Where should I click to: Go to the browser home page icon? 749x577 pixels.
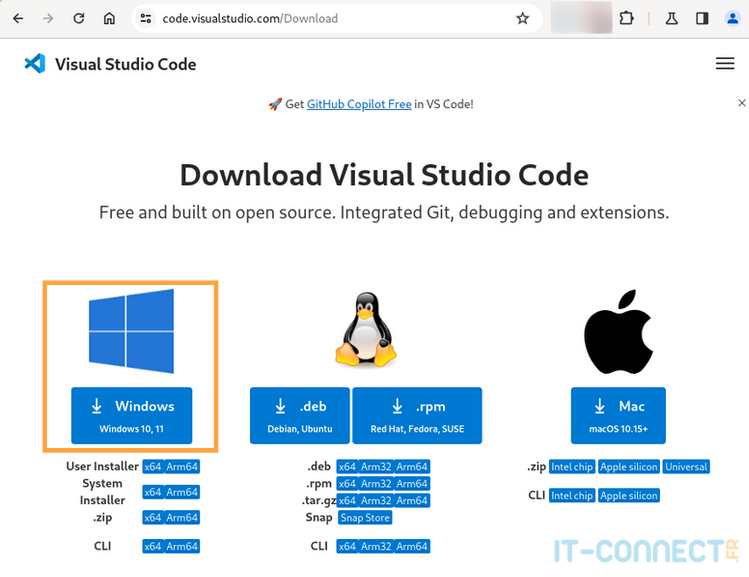(x=109, y=18)
